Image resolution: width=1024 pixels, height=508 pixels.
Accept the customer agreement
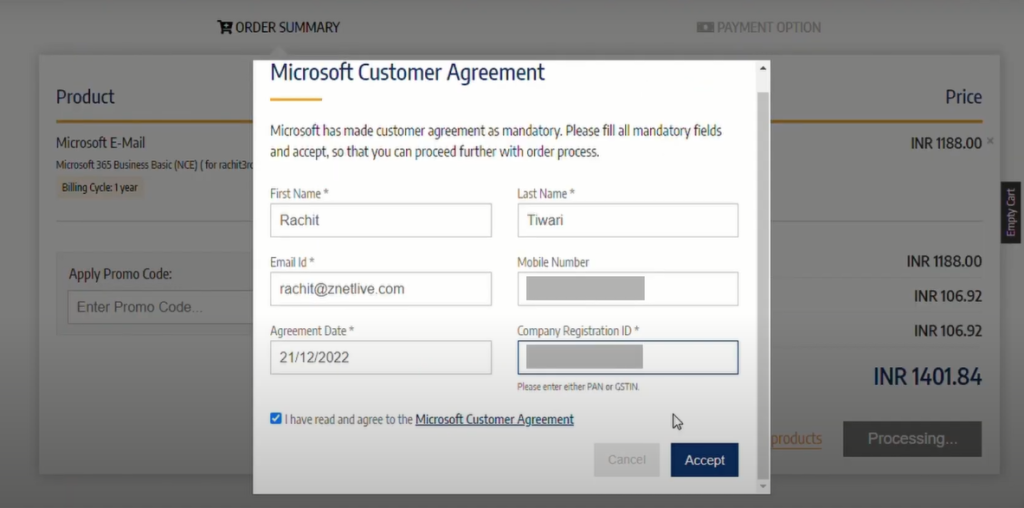[705, 460]
